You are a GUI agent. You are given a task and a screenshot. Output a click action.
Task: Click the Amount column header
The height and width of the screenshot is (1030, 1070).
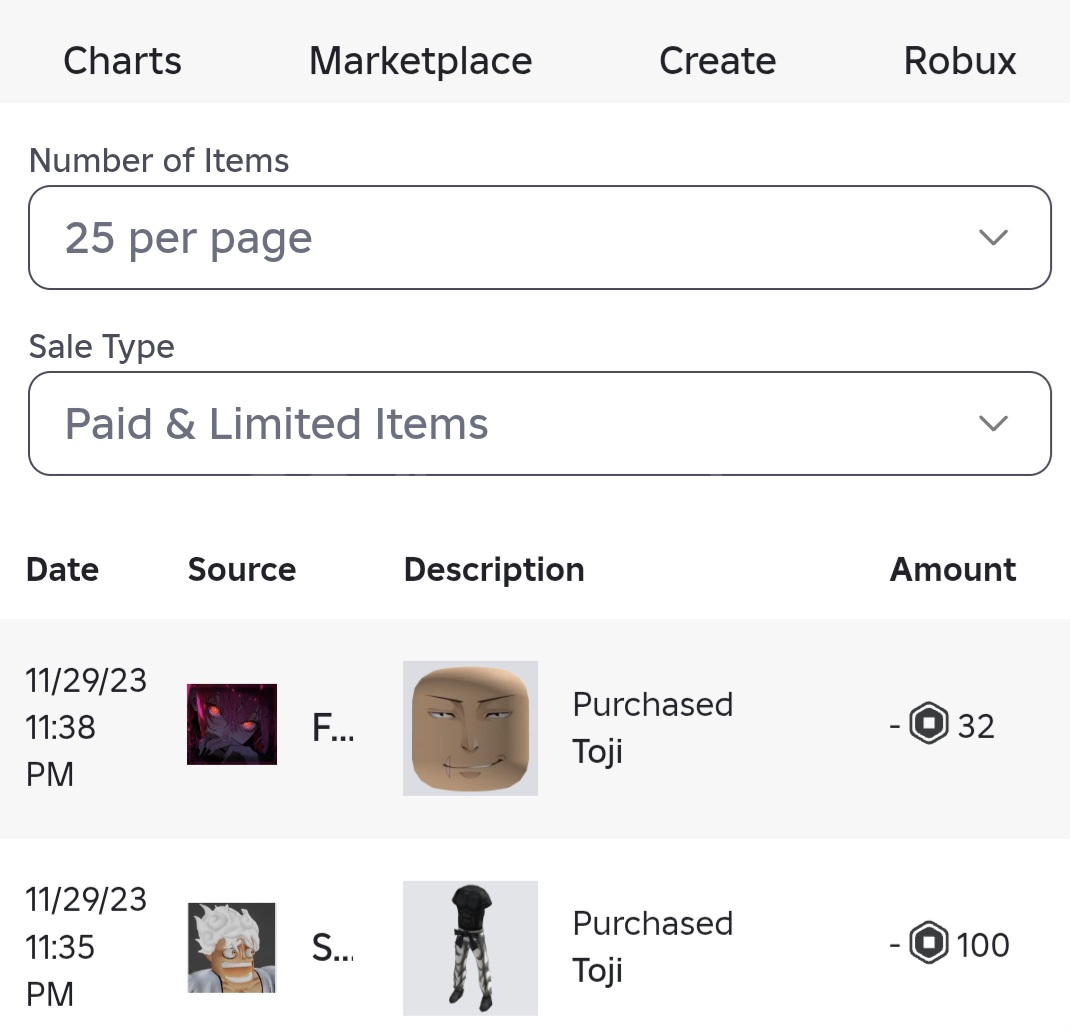(x=952, y=570)
